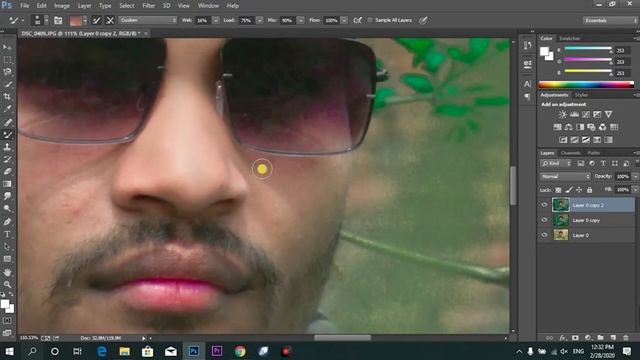The height and width of the screenshot is (360, 640).
Task: Select the Zoom tool in toolbox
Action: coord(7,284)
